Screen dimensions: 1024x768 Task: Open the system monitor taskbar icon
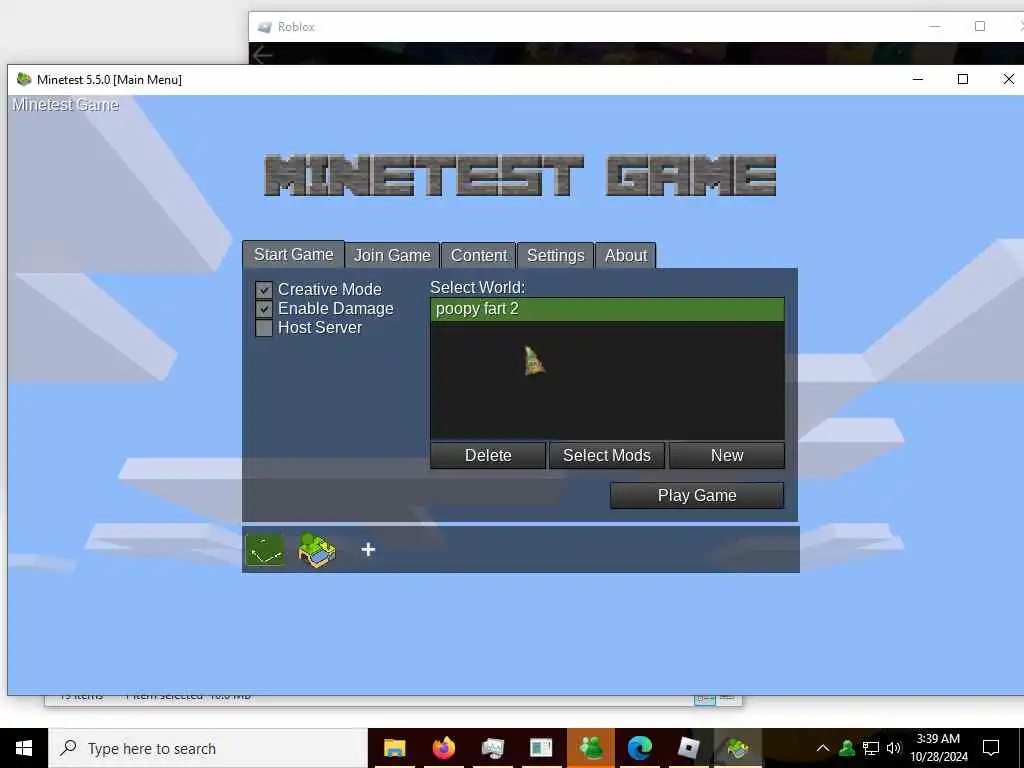point(492,748)
